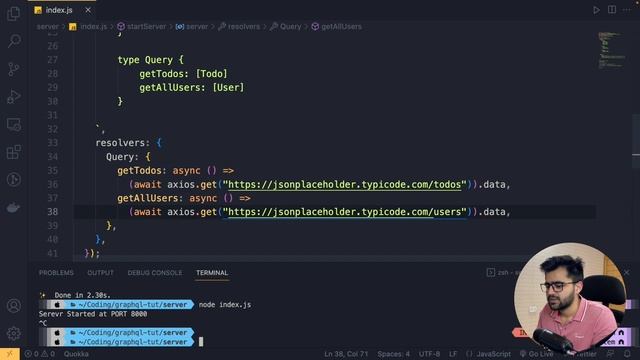This screenshot has width=640, height=360.
Task: Open the todos URL link on line 36
Action: click(x=344, y=184)
